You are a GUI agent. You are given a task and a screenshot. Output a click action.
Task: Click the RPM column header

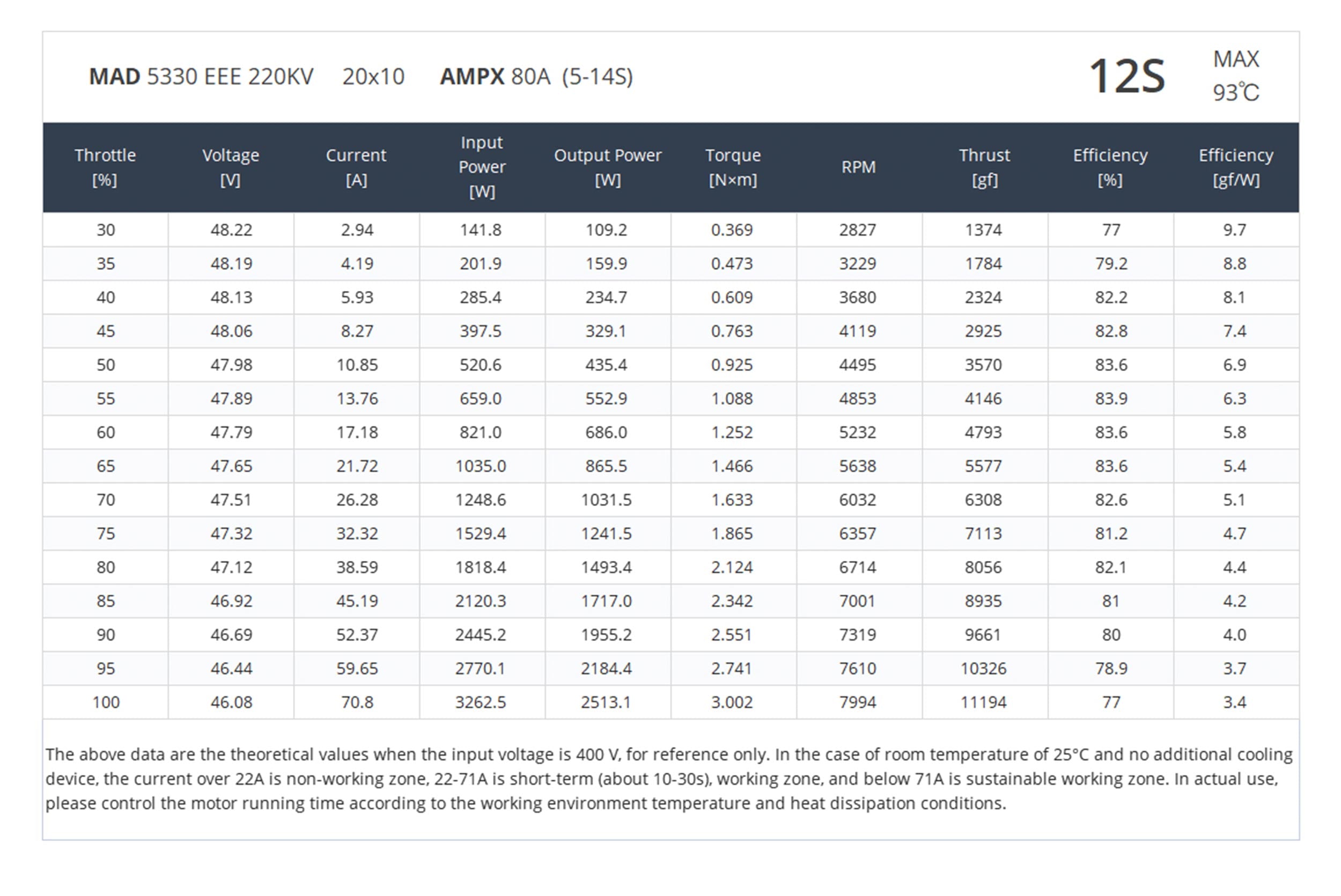(x=858, y=167)
